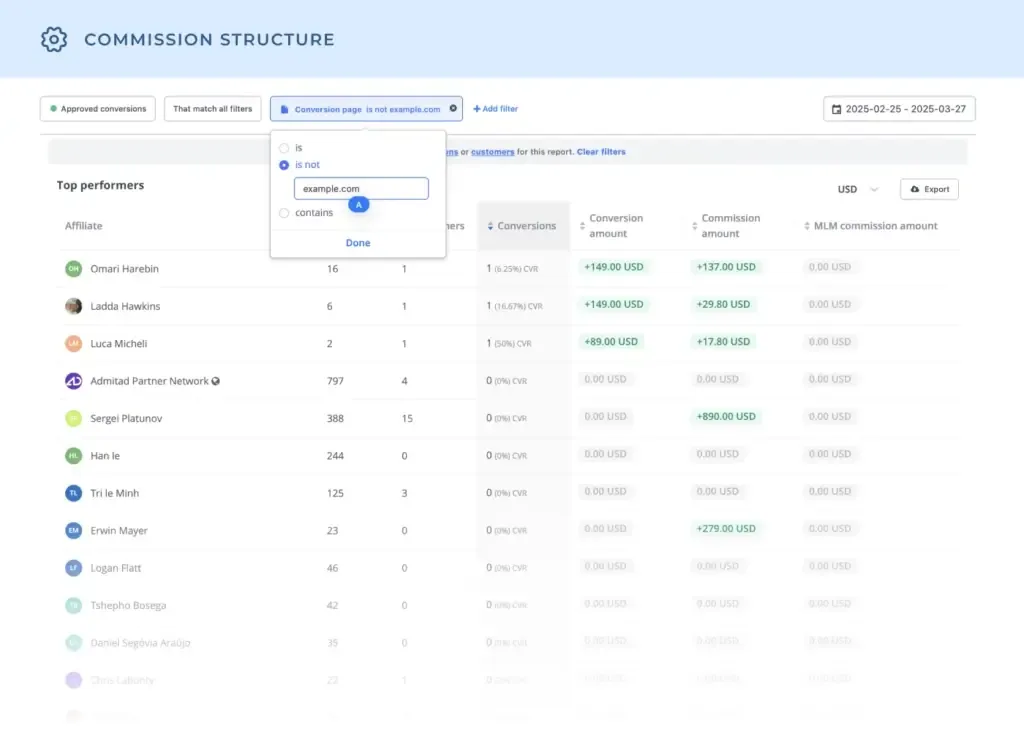Click Done in the filter popup
This screenshot has width=1024, height=731.
[x=358, y=242]
